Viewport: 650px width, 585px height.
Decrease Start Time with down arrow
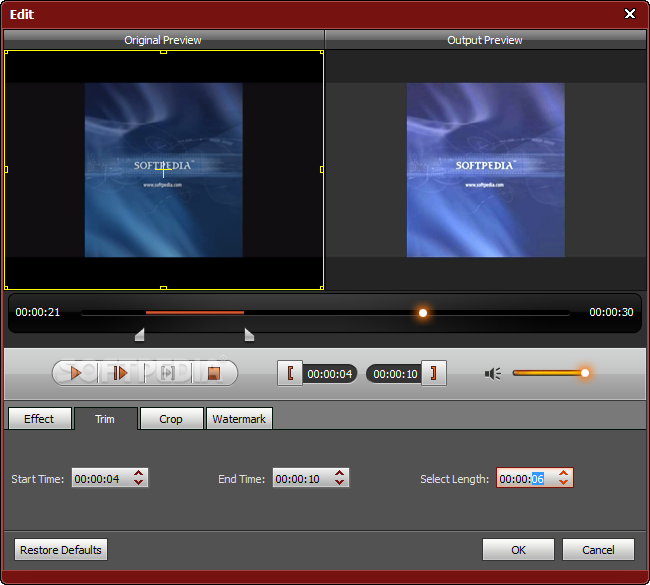138,482
